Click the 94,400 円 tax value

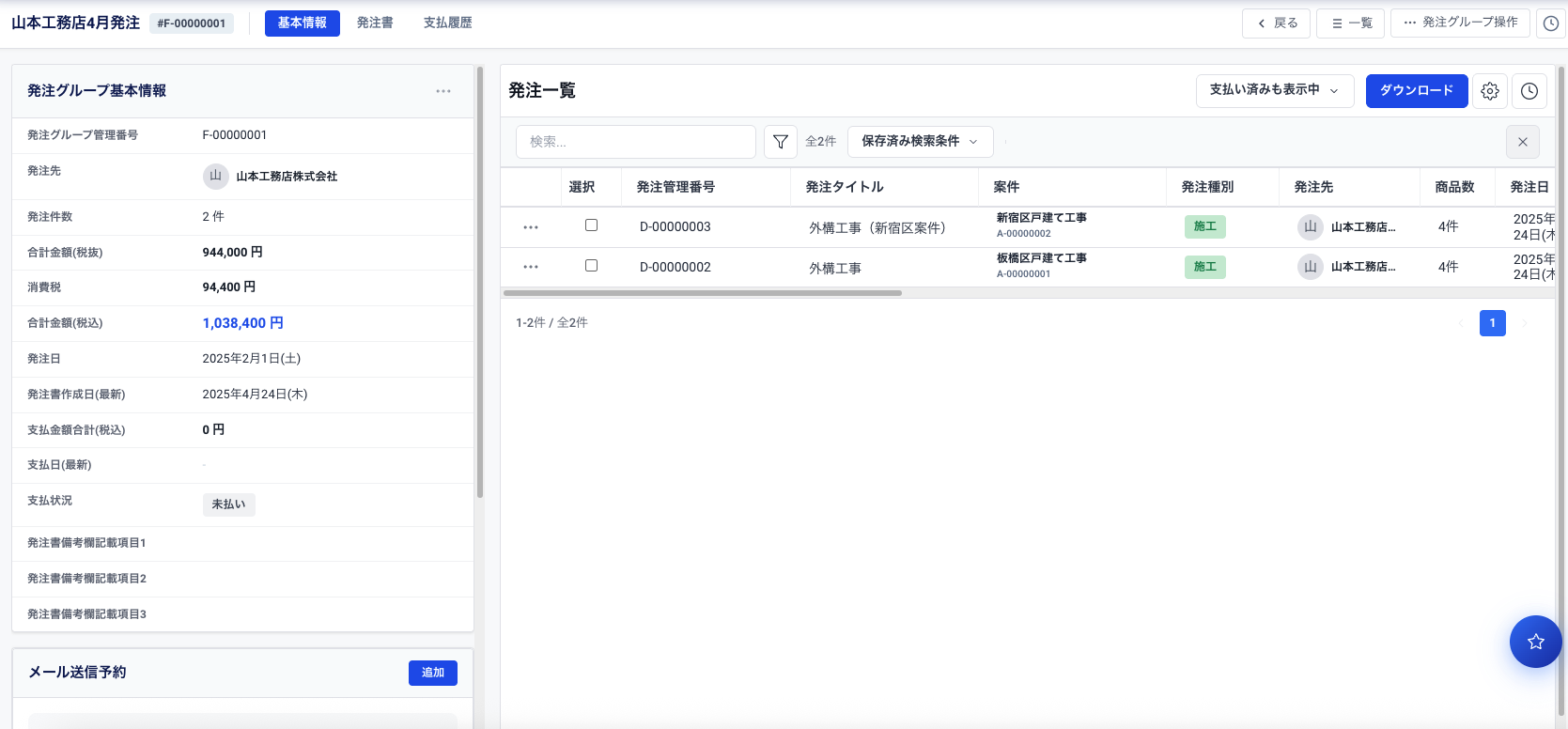(x=229, y=287)
